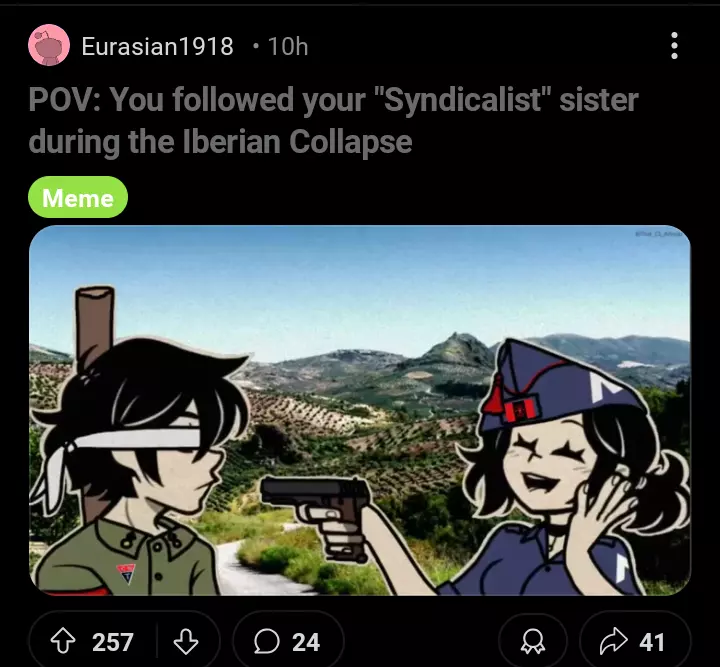Visit the Eurasian1918 user profile name
Image resolution: width=720 pixels, height=667 pixels.
158,46
